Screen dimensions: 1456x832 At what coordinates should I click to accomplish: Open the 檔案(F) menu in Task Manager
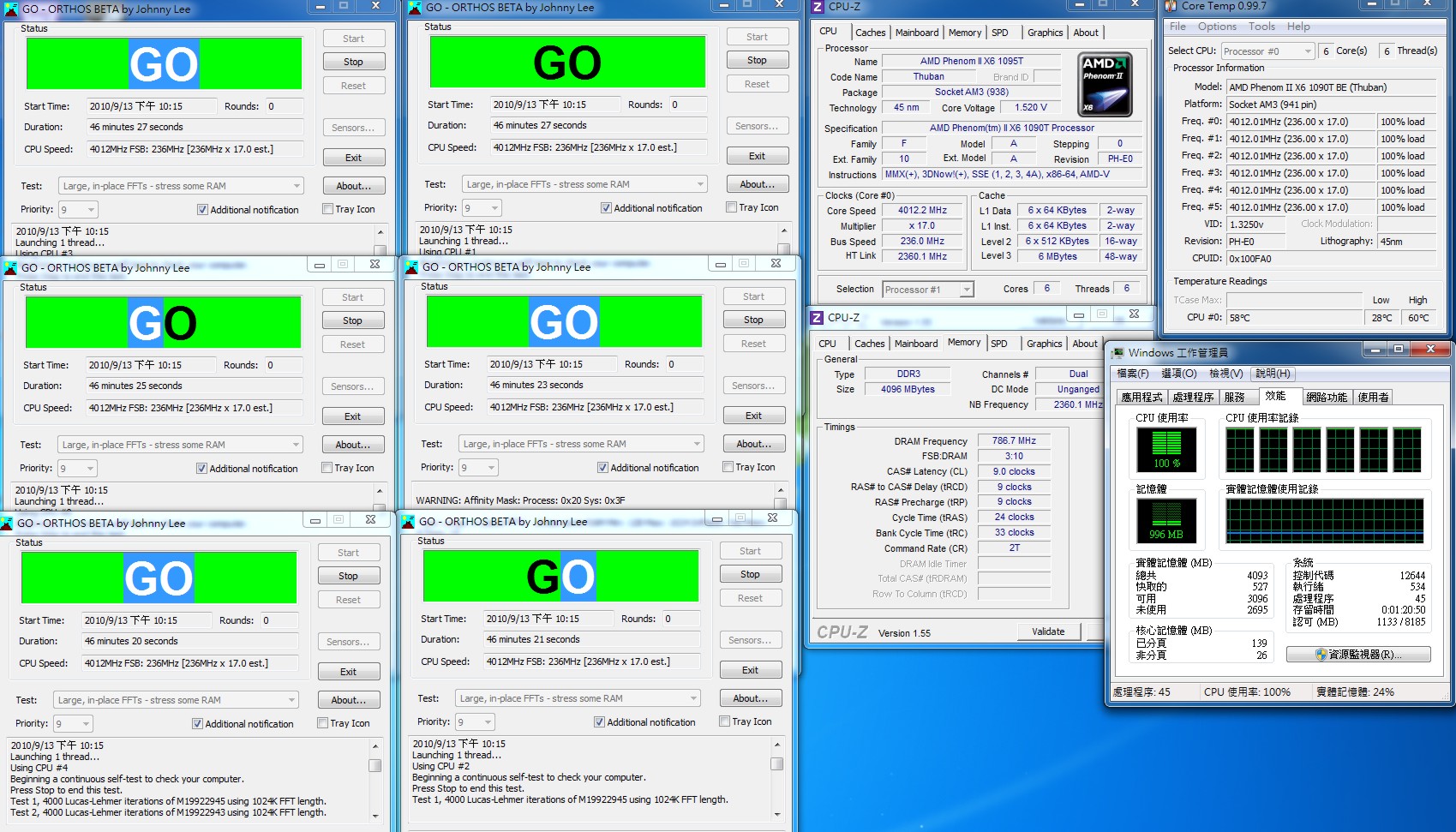pos(1132,374)
